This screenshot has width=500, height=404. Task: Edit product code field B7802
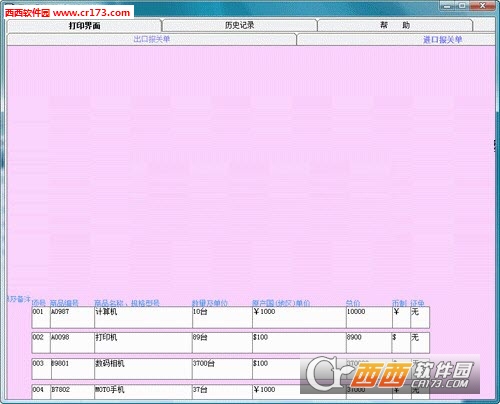pos(72,392)
